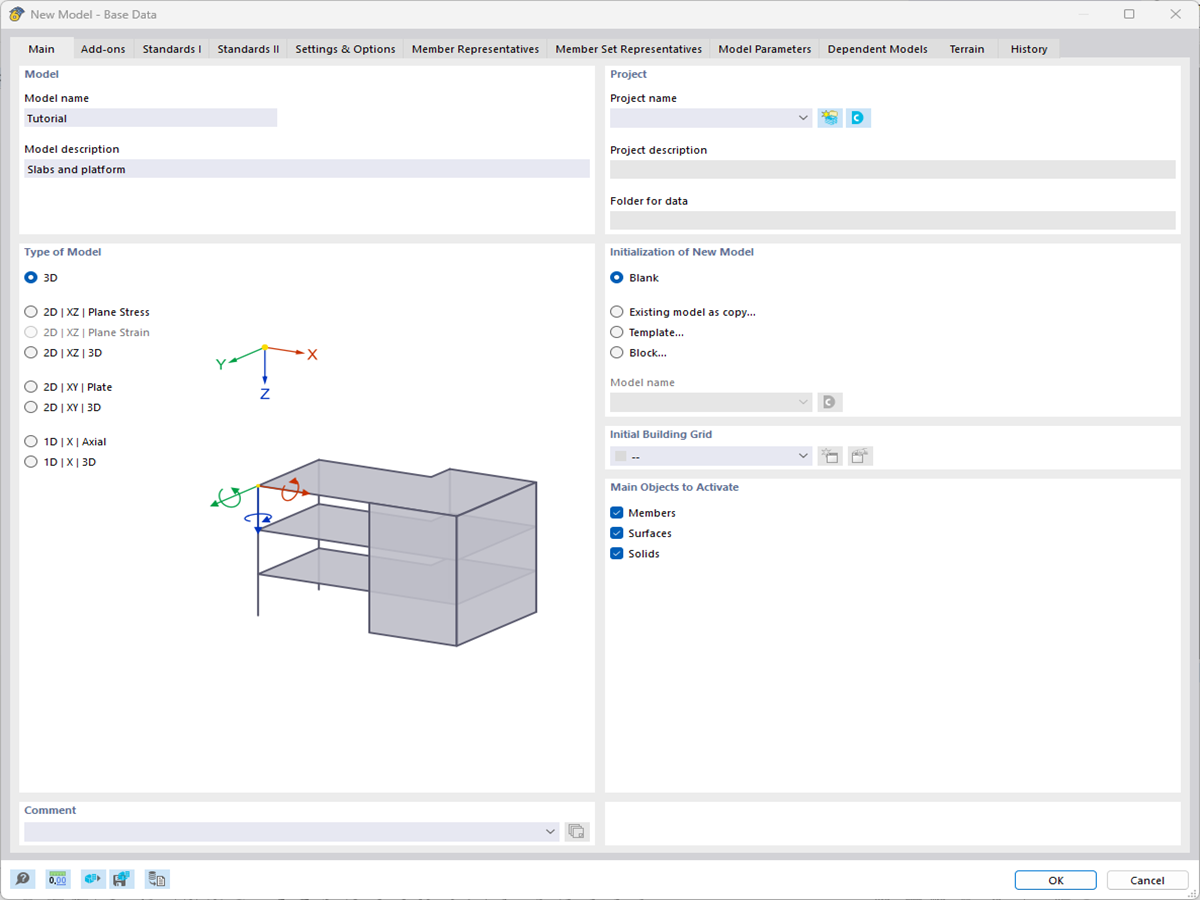Open Dlubal project manager beside Project name
This screenshot has height=900, width=1200.
pos(858,117)
